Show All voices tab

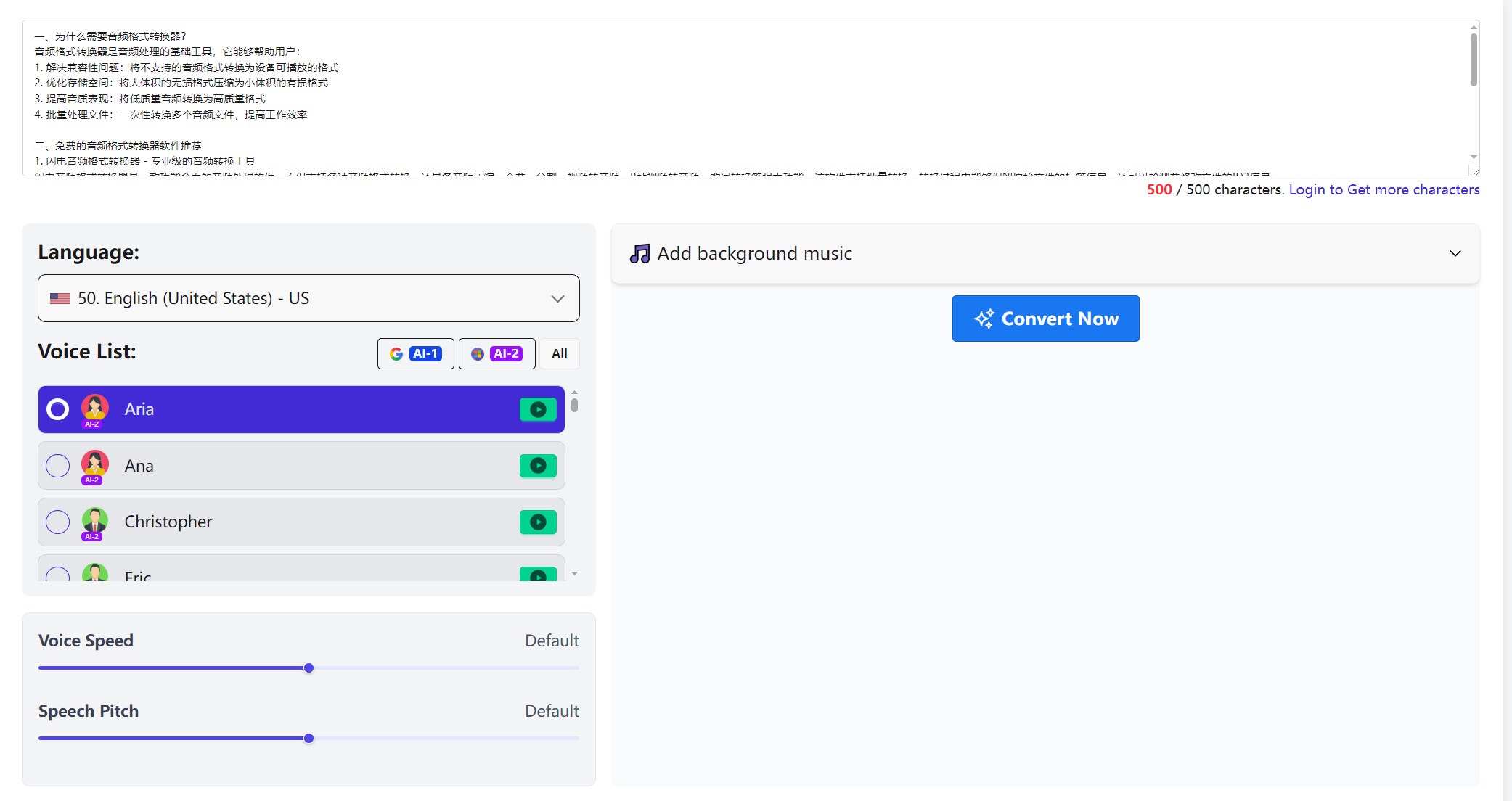[560, 354]
